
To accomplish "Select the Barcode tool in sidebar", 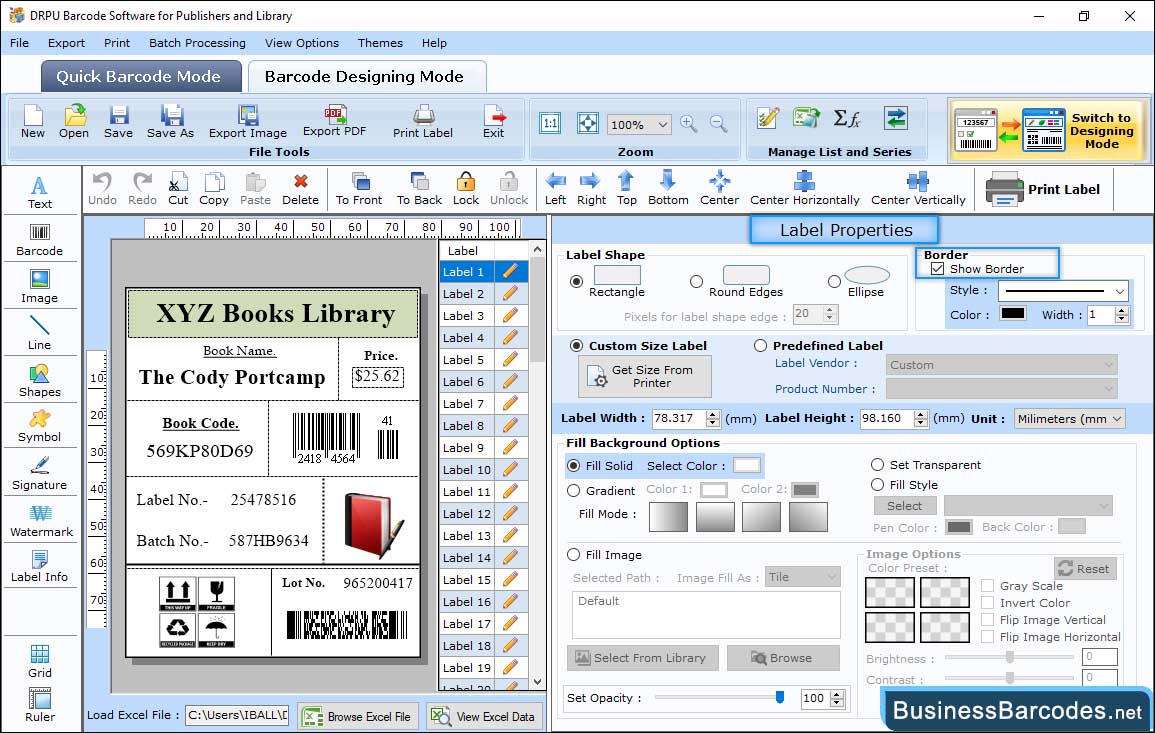I will pos(40,240).
